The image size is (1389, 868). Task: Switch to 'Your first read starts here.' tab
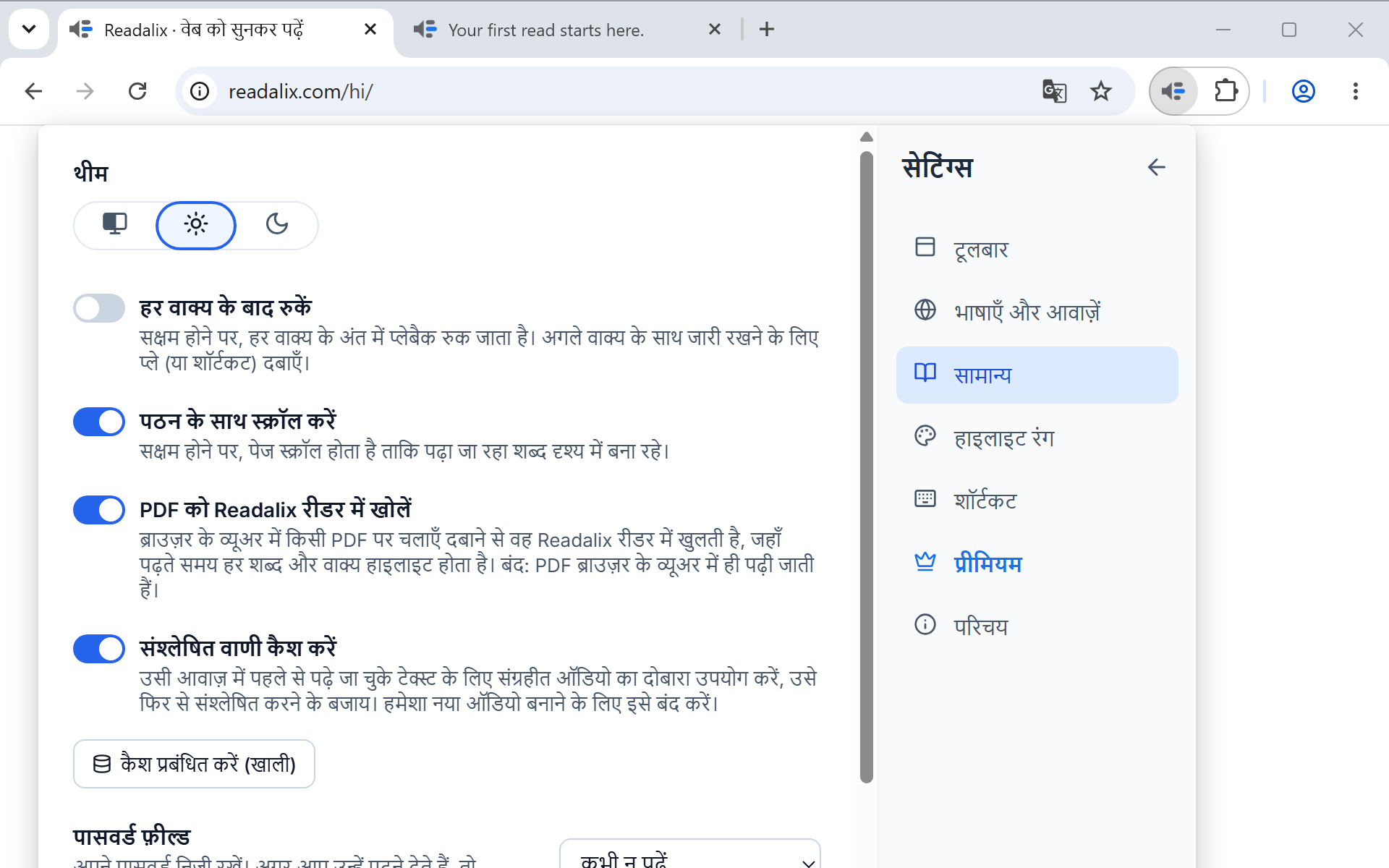(x=546, y=30)
